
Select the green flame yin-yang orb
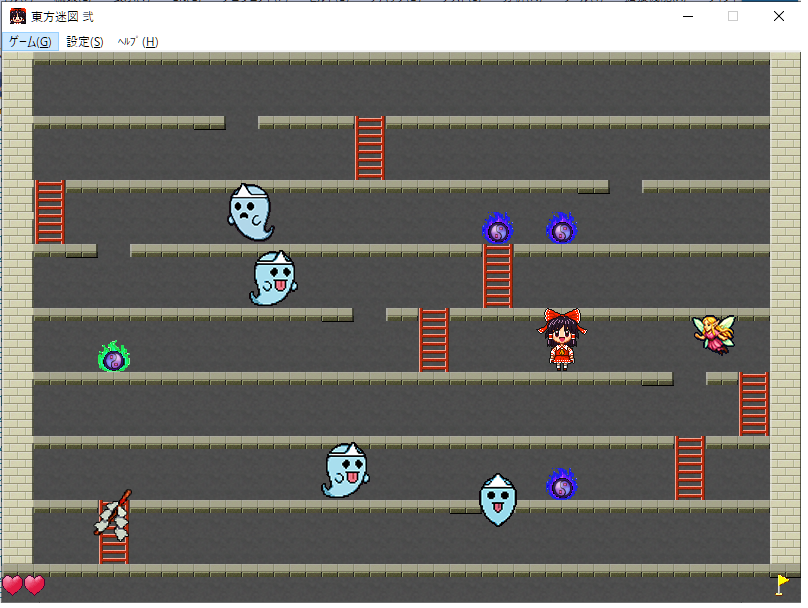114,357
